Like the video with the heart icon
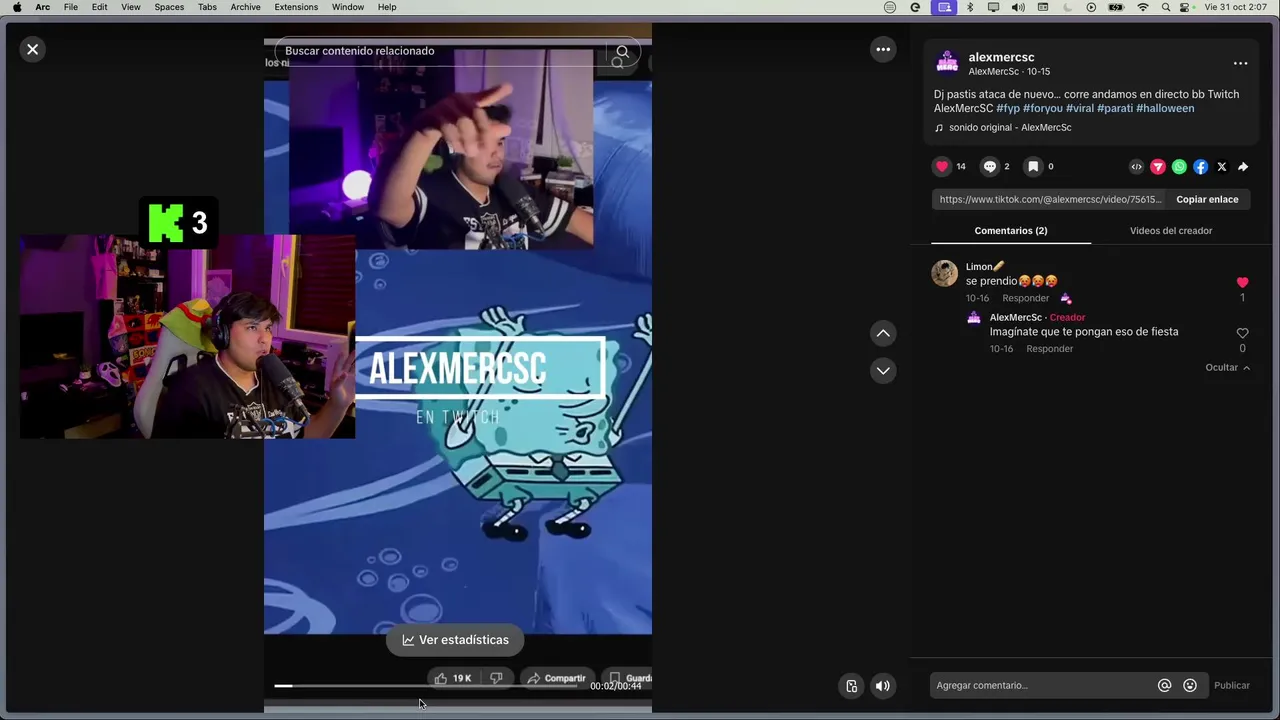 click(942, 167)
